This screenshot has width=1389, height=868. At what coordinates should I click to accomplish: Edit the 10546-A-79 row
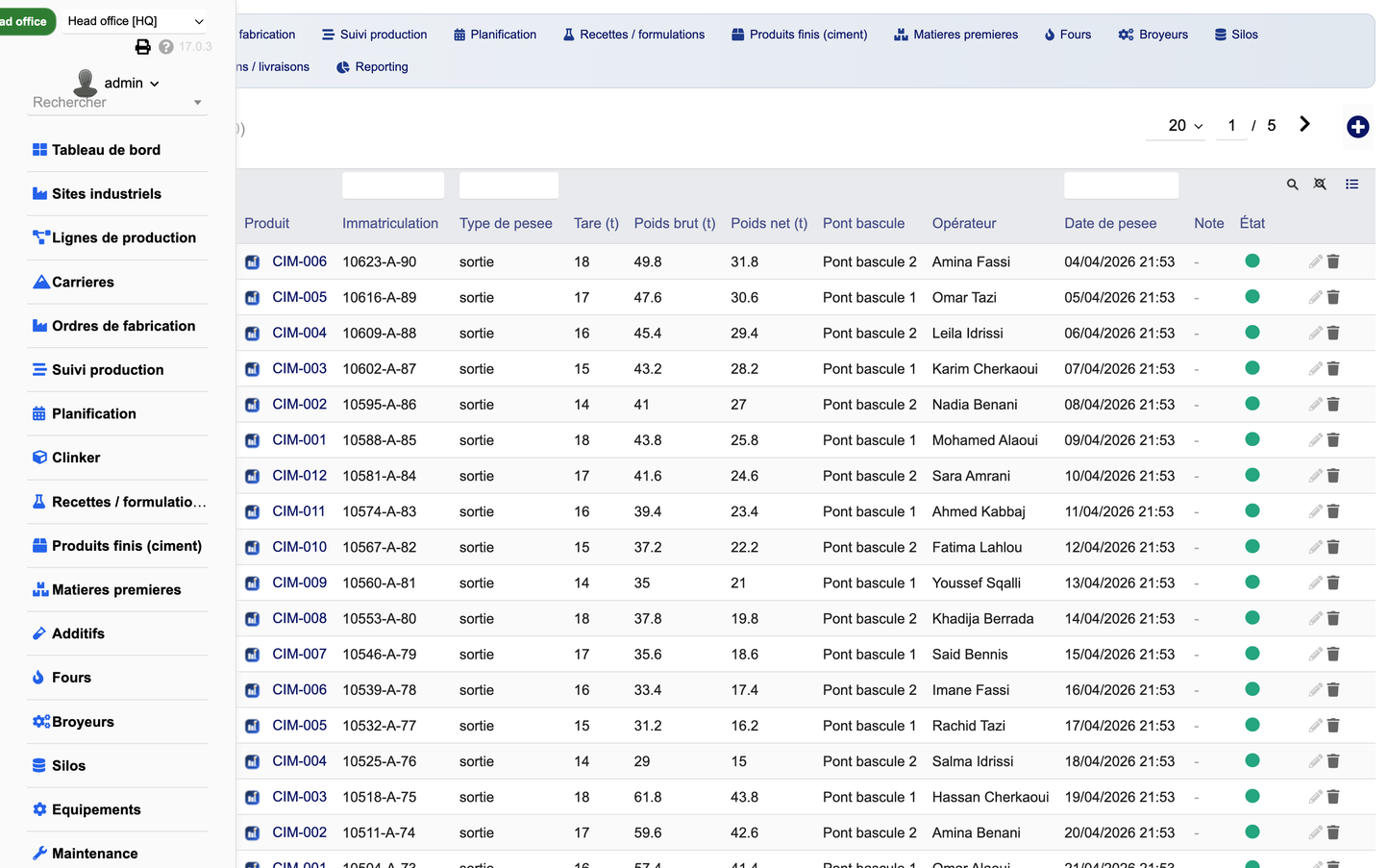(x=1315, y=654)
